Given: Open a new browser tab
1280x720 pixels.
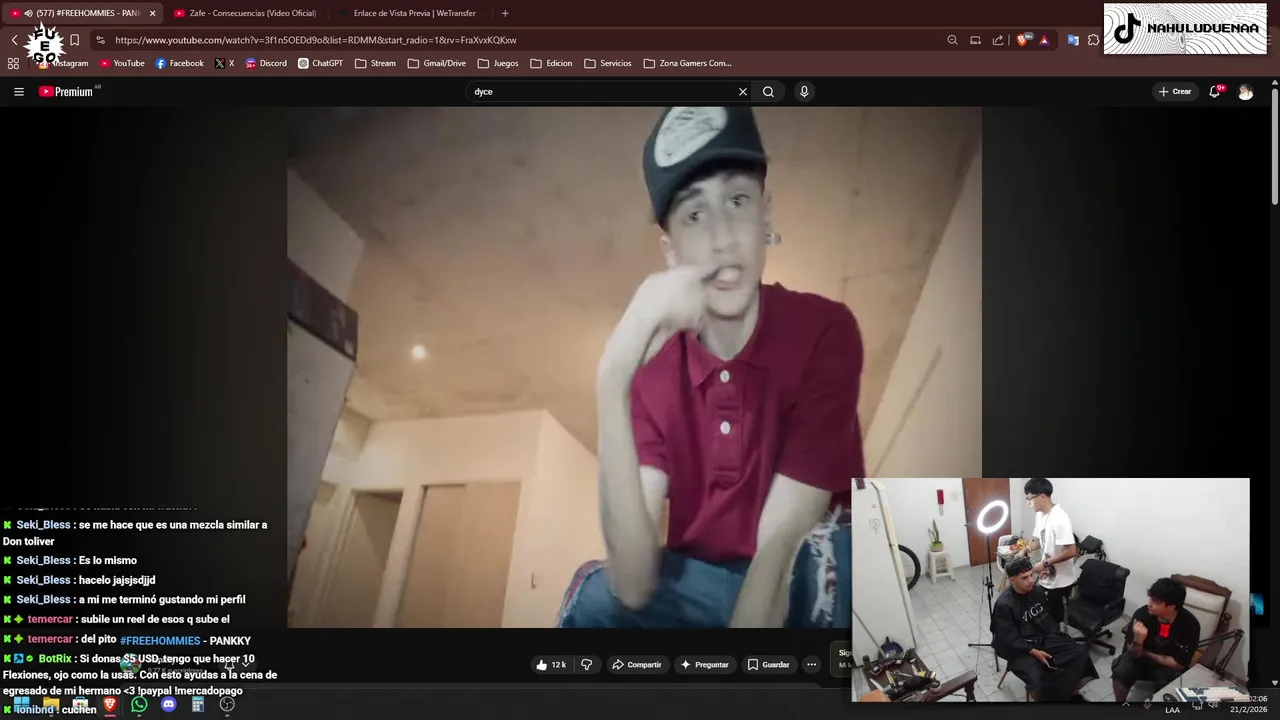Looking at the screenshot, I should [505, 13].
